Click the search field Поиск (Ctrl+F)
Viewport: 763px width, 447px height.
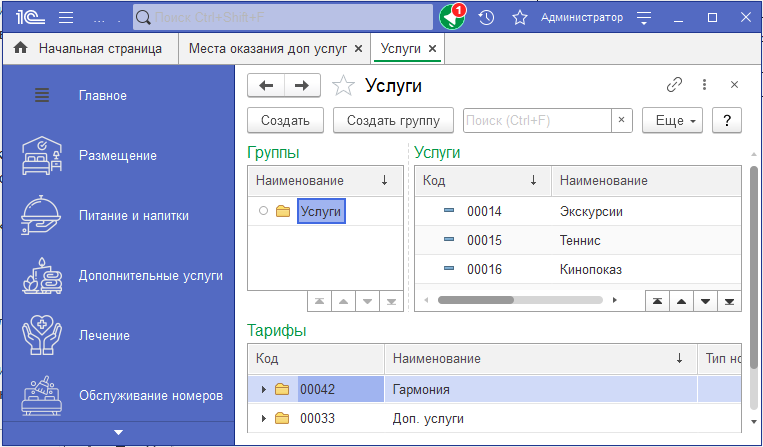(537, 120)
